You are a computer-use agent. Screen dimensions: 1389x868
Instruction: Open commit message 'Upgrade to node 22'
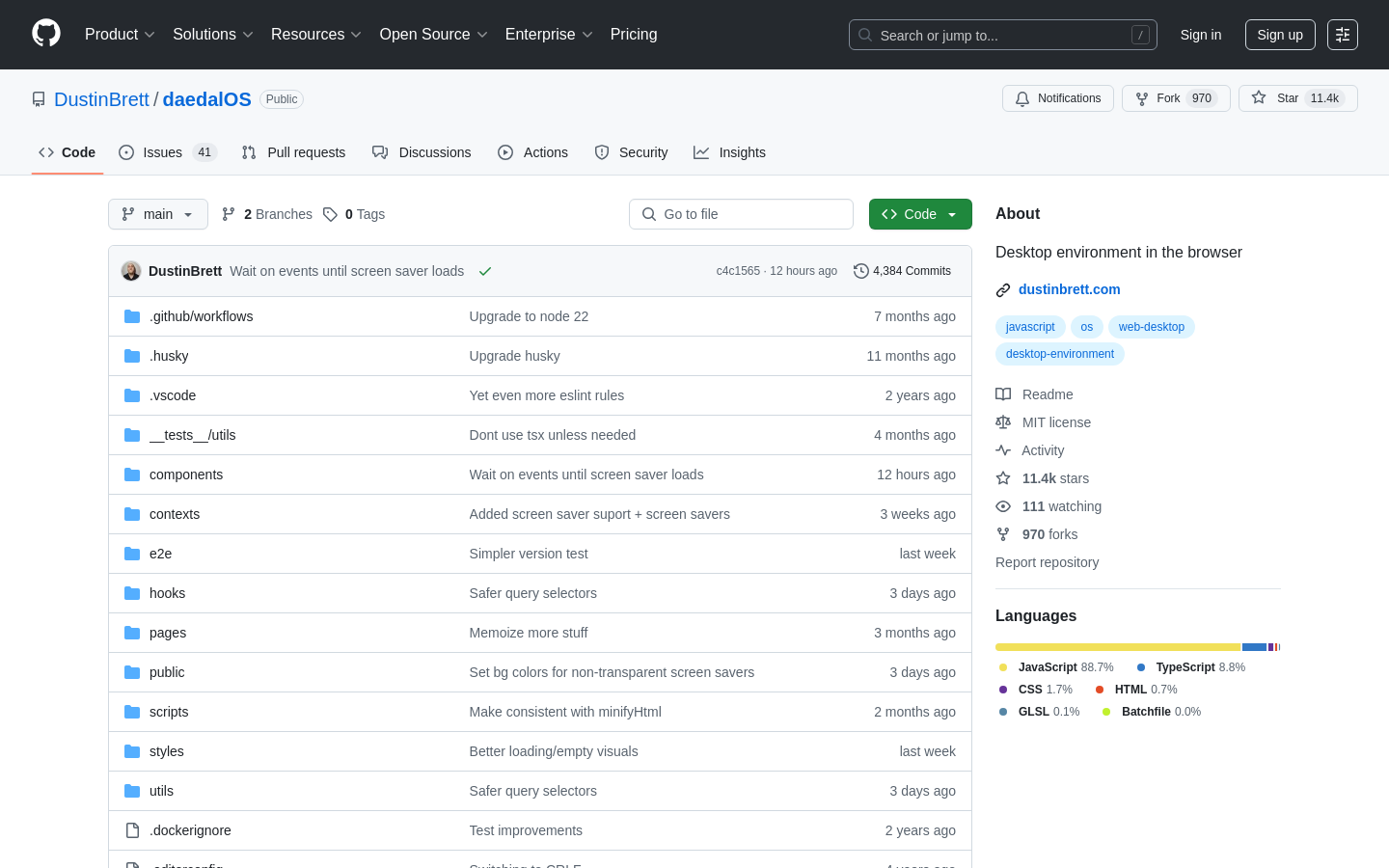click(x=529, y=316)
